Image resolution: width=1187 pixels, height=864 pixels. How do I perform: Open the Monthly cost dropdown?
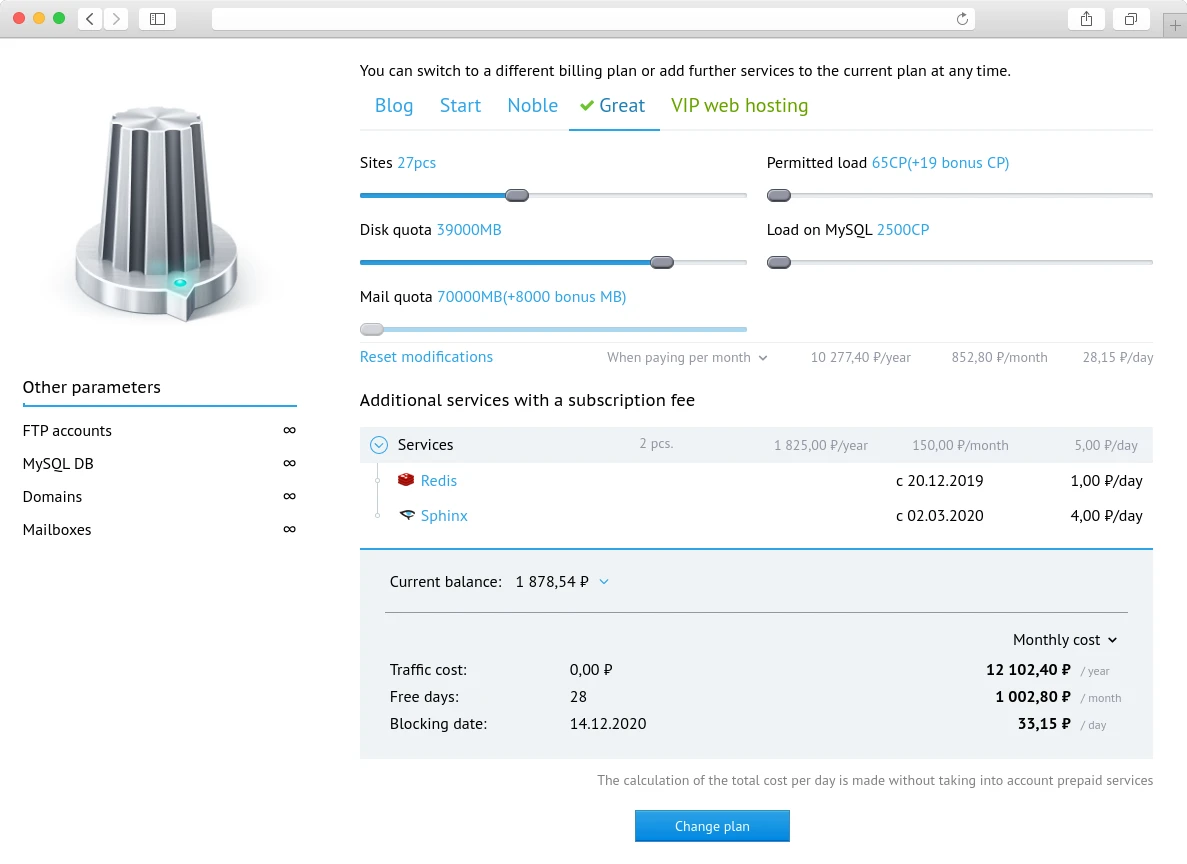[x=1064, y=640]
